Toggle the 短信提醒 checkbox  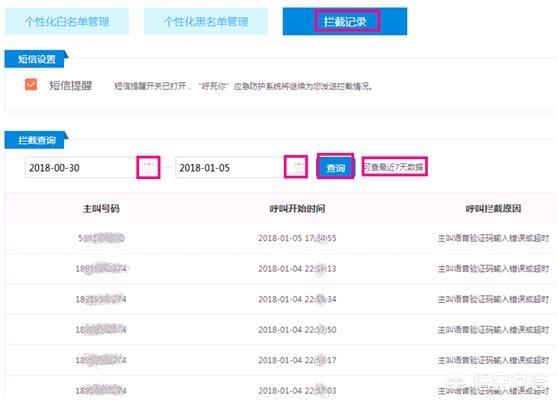(x=31, y=85)
